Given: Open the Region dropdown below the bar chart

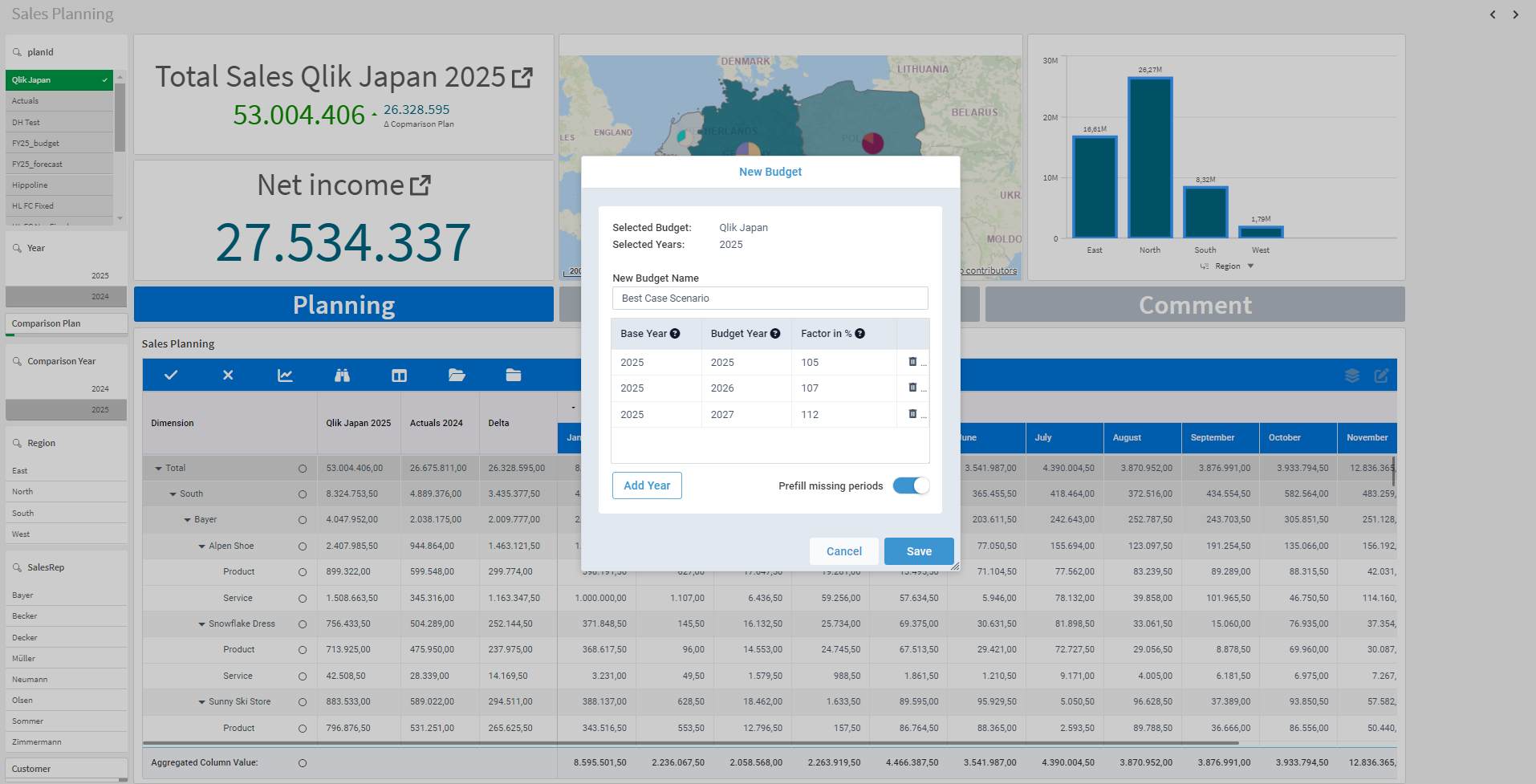Looking at the screenshot, I should click(x=1228, y=266).
